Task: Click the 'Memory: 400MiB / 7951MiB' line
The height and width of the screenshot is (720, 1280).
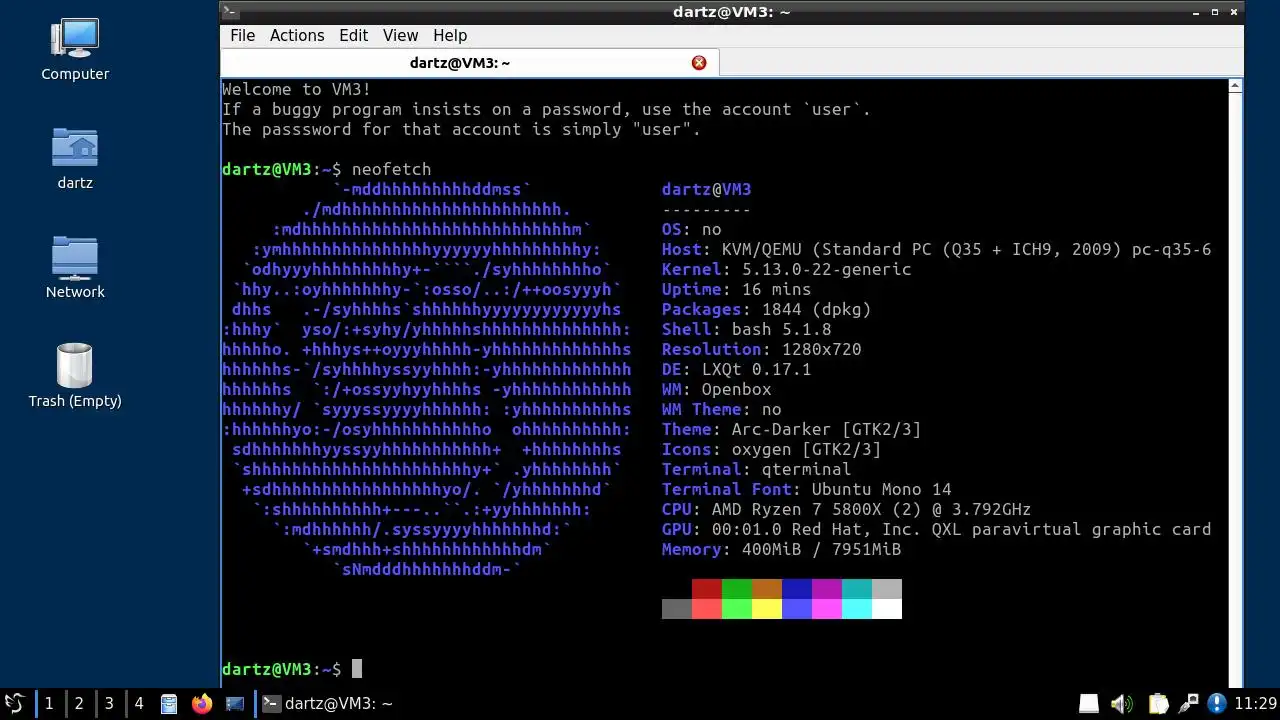Action: 782,549
